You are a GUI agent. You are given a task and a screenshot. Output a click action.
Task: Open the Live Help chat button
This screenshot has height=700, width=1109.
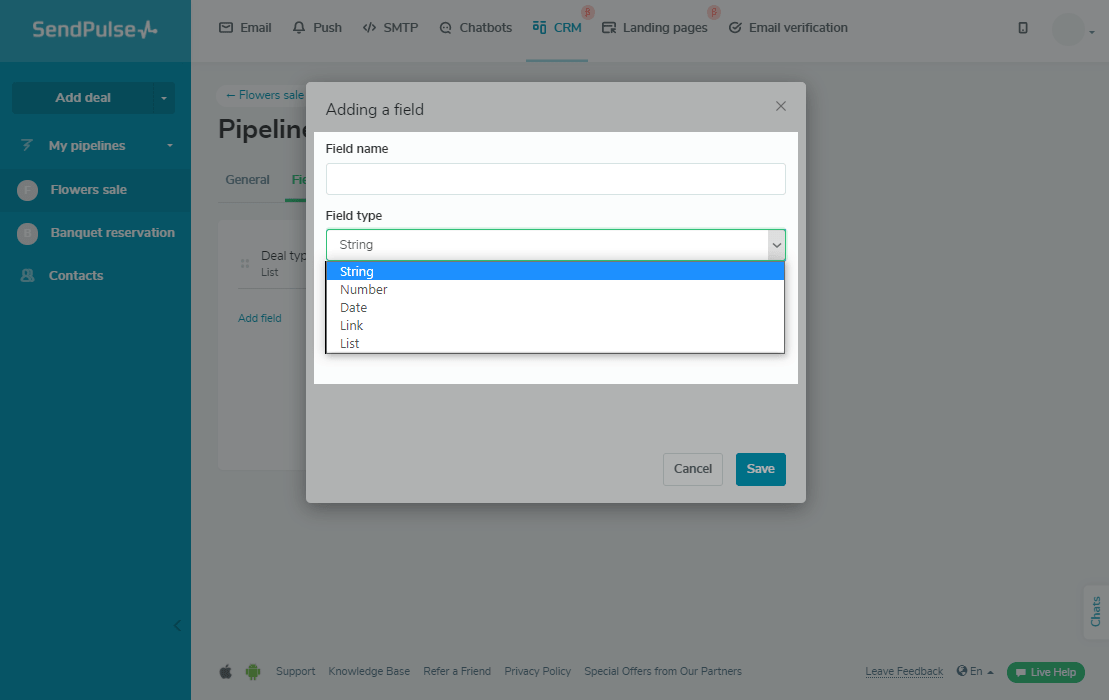(1046, 672)
